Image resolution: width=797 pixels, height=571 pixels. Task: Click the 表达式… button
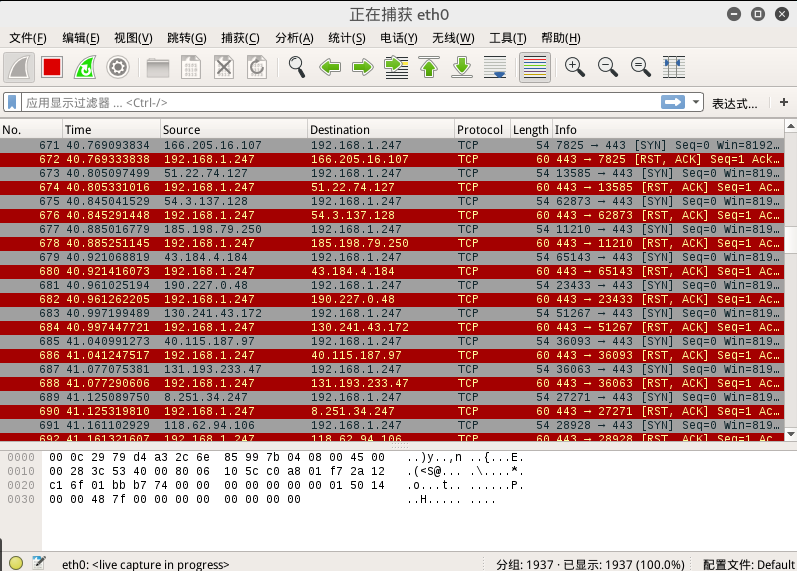[x=734, y=103]
